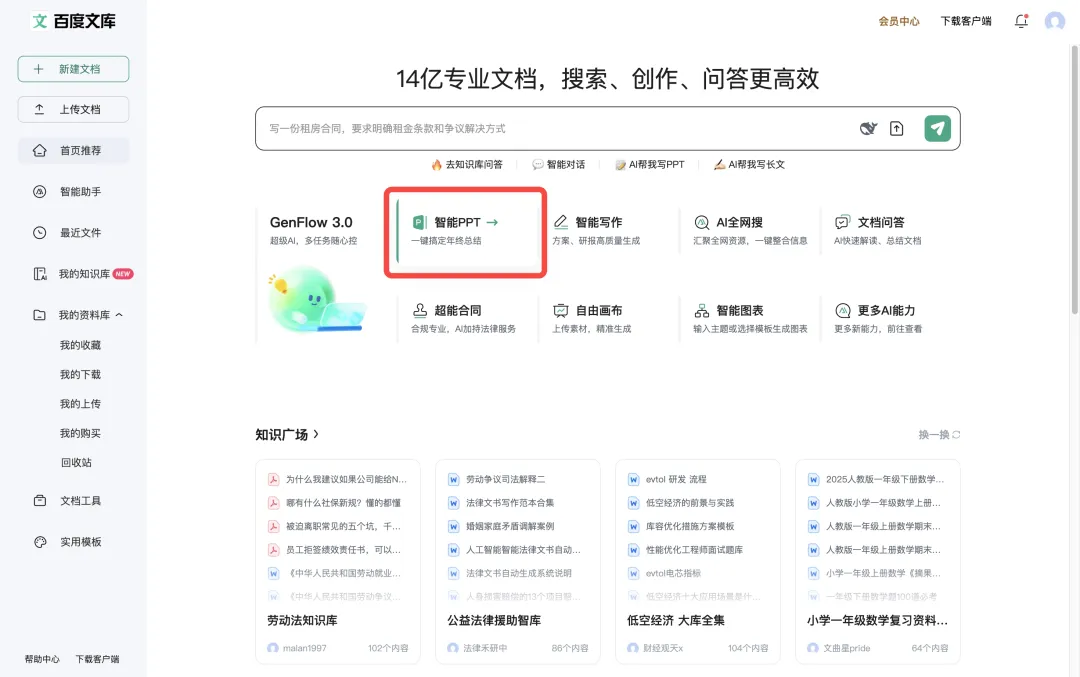The height and width of the screenshot is (677, 1080).
Task: Click 下载客户端 link in sidebar footer
Action: (97, 659)
